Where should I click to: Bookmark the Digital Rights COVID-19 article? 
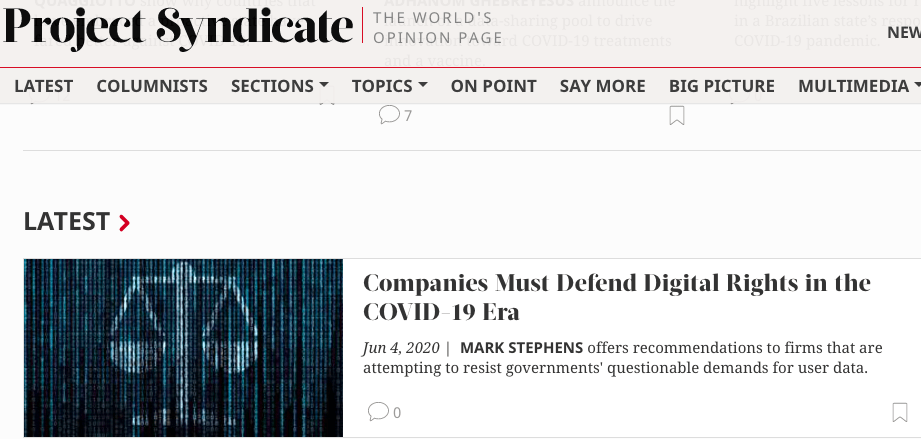(x=900, y=412)
